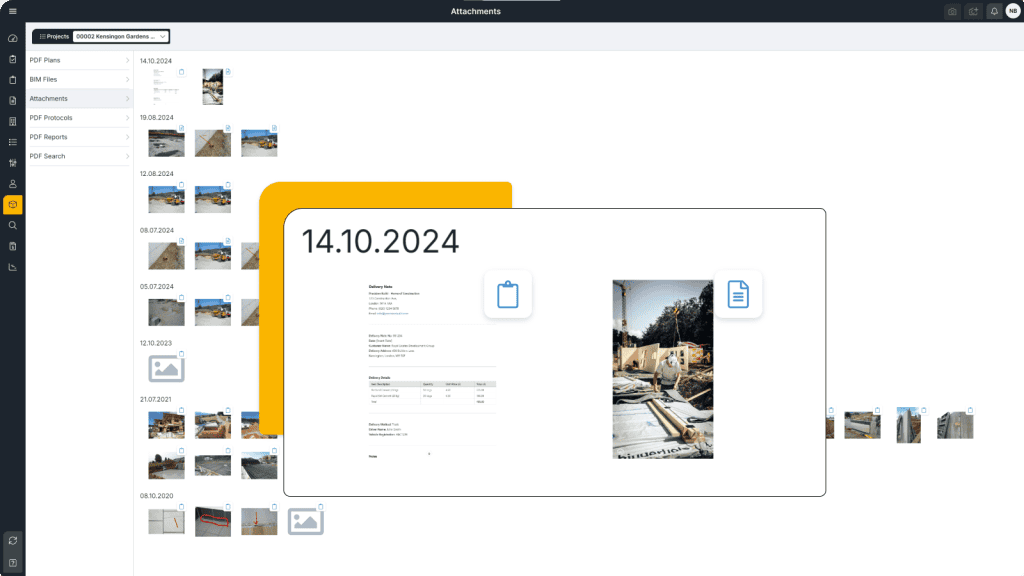Screen dimensions: 1024x576
Task: Open the help icon at the sidebar bottom
Action: 12,561
